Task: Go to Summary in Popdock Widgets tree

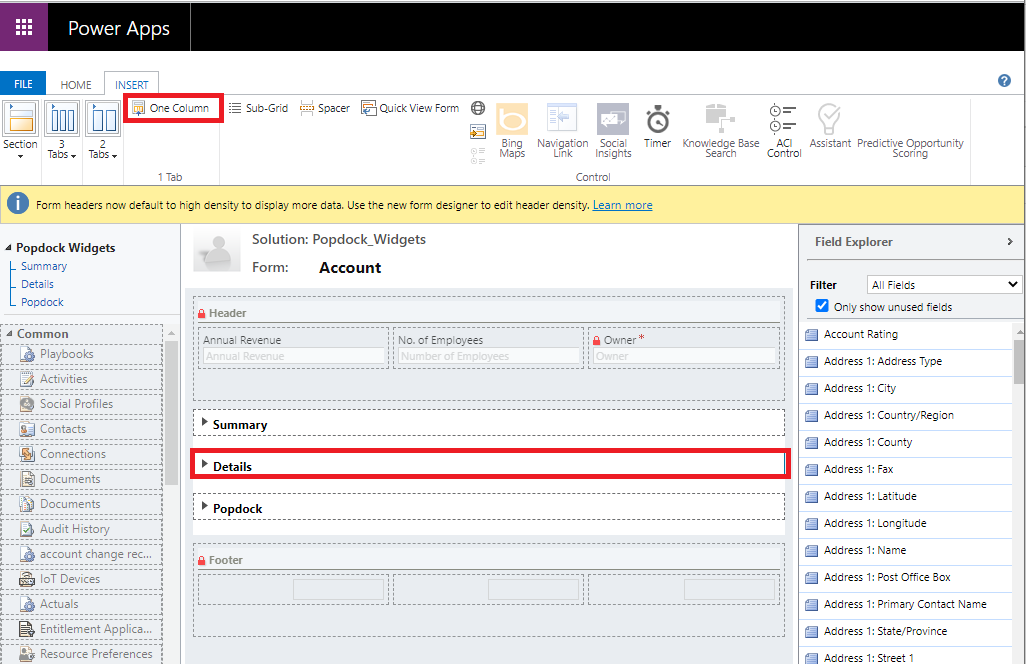Action: pyautogui.click(x=44, y=266)
